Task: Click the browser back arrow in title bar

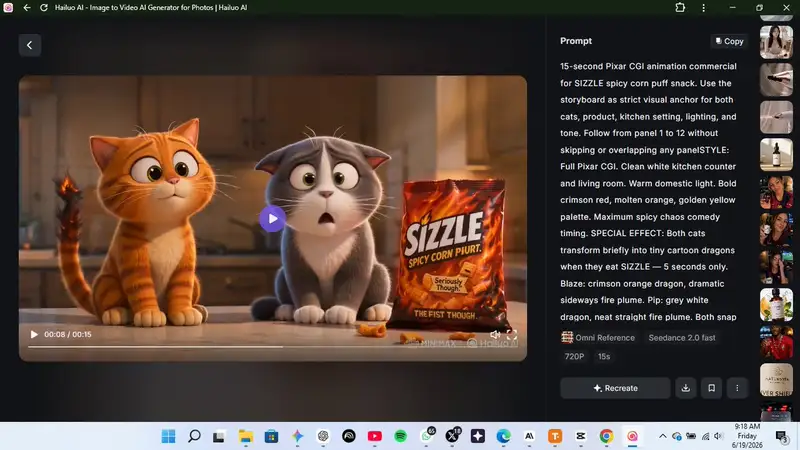Action: [27, 8]
